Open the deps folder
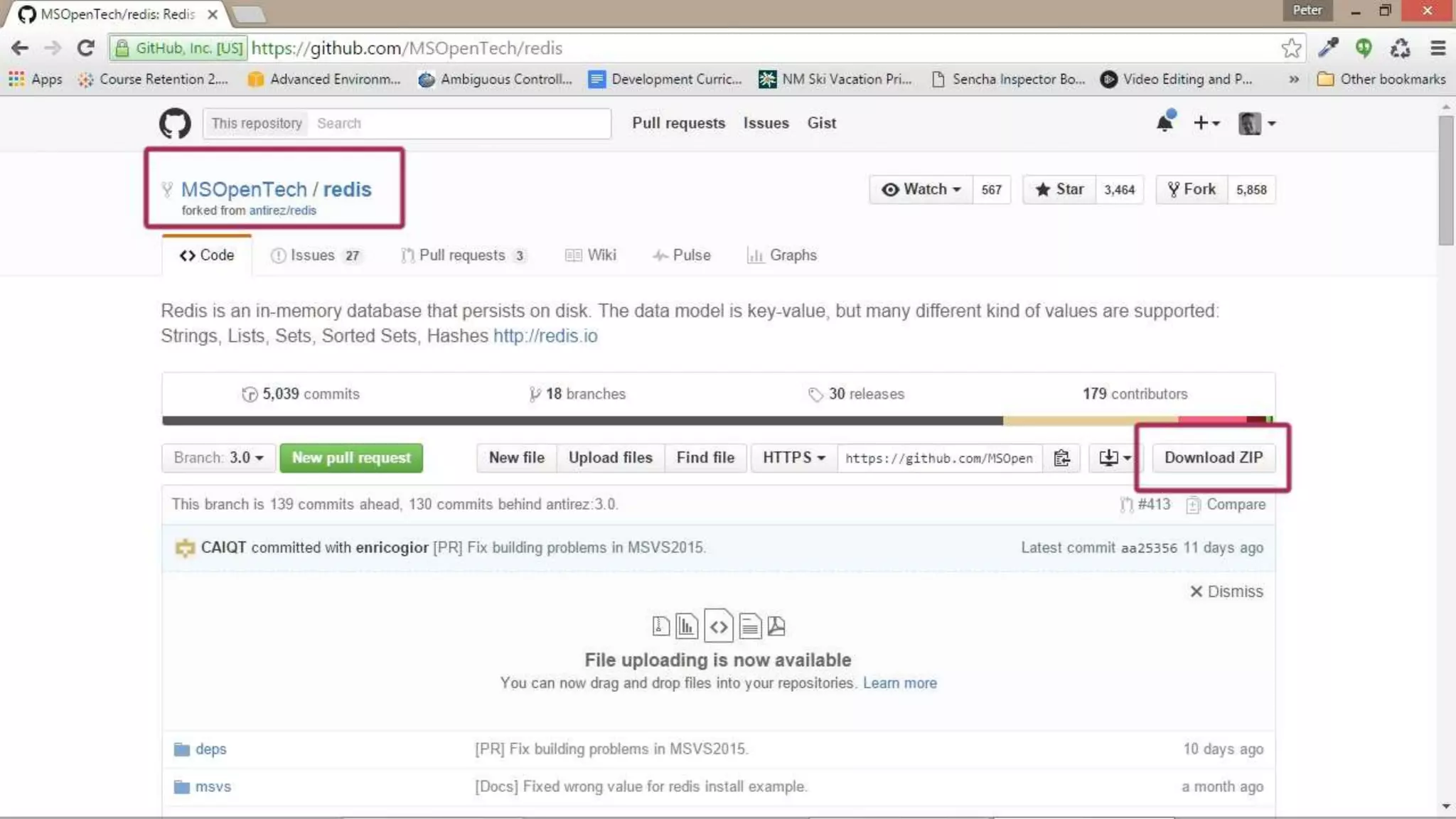The image size is (1456, 819). click(210, 749)
